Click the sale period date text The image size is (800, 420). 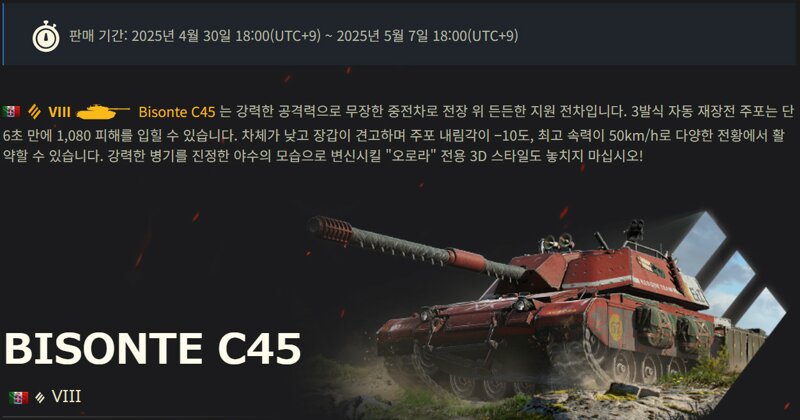coord(293,36)
